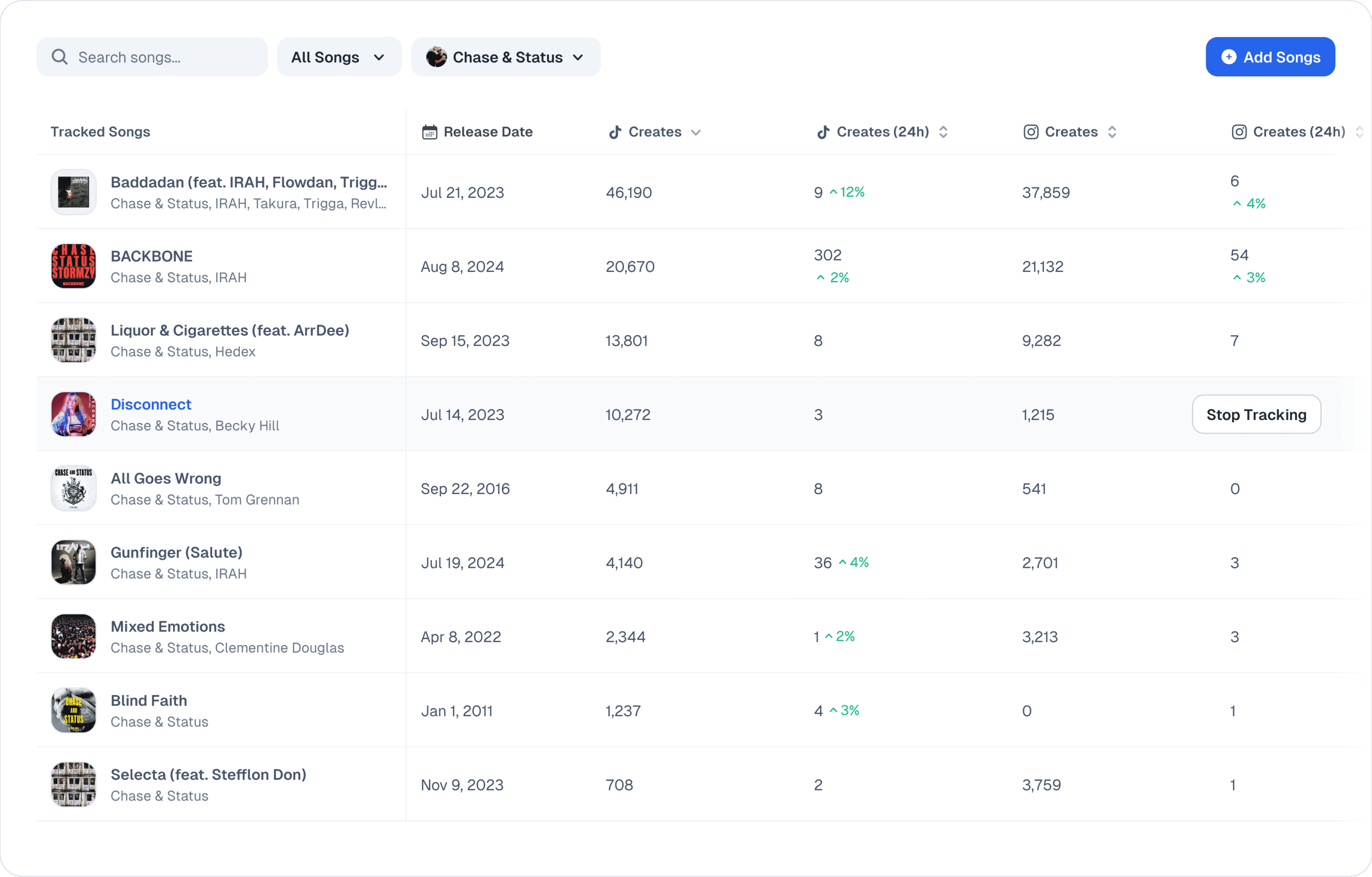This screenshot has height=877, width=1372.
Task: Click the search magnifier icon
Action: tap(59, 57)
